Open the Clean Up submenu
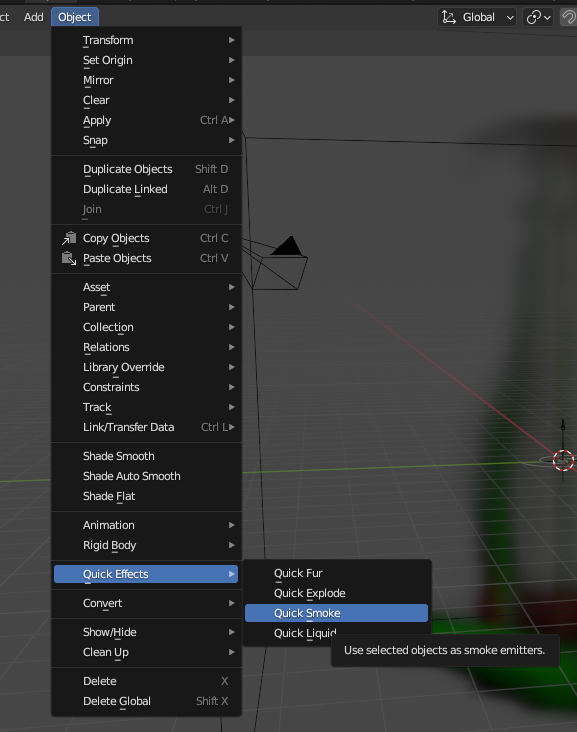 146,653
